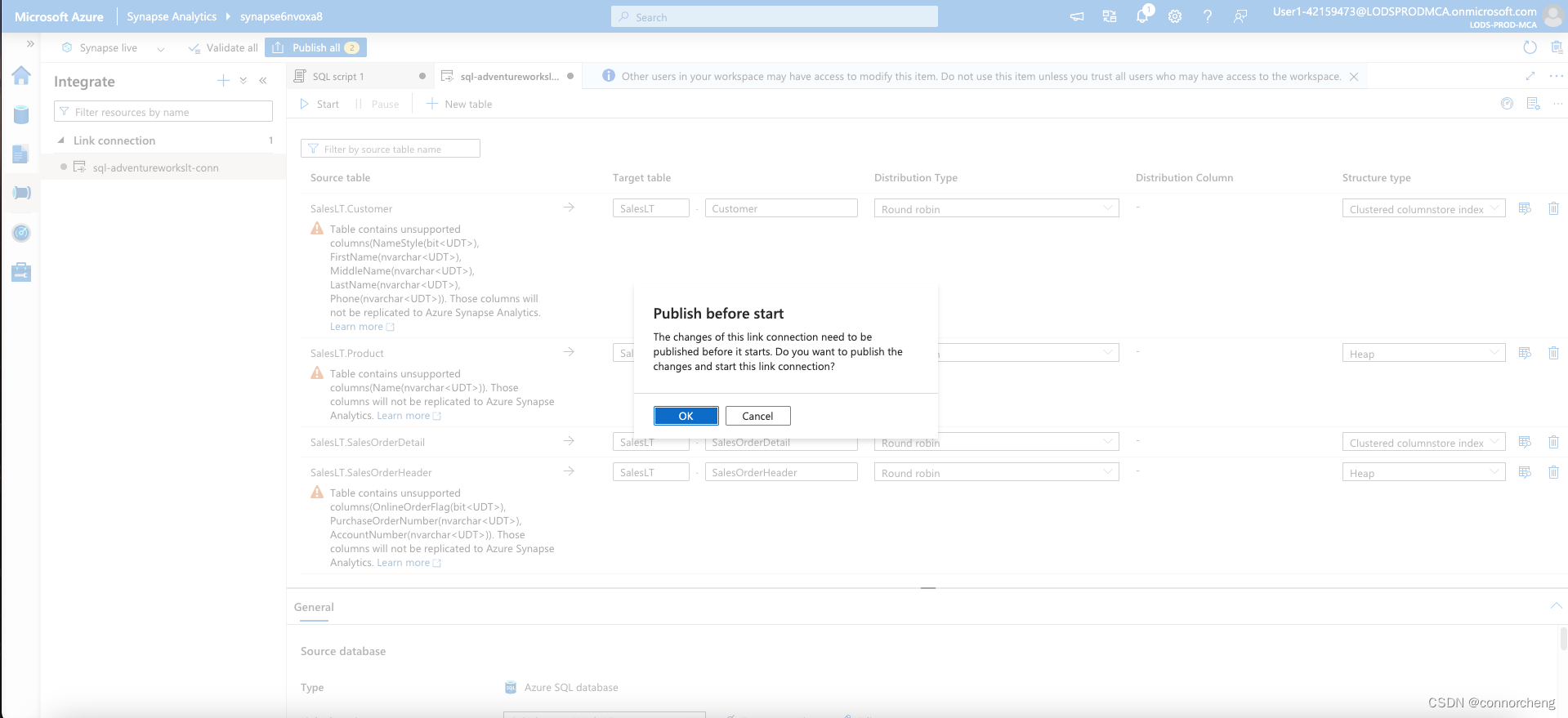
Task: Click Synapse Analytics breadcrumb in header
Action: pos(172,16)
